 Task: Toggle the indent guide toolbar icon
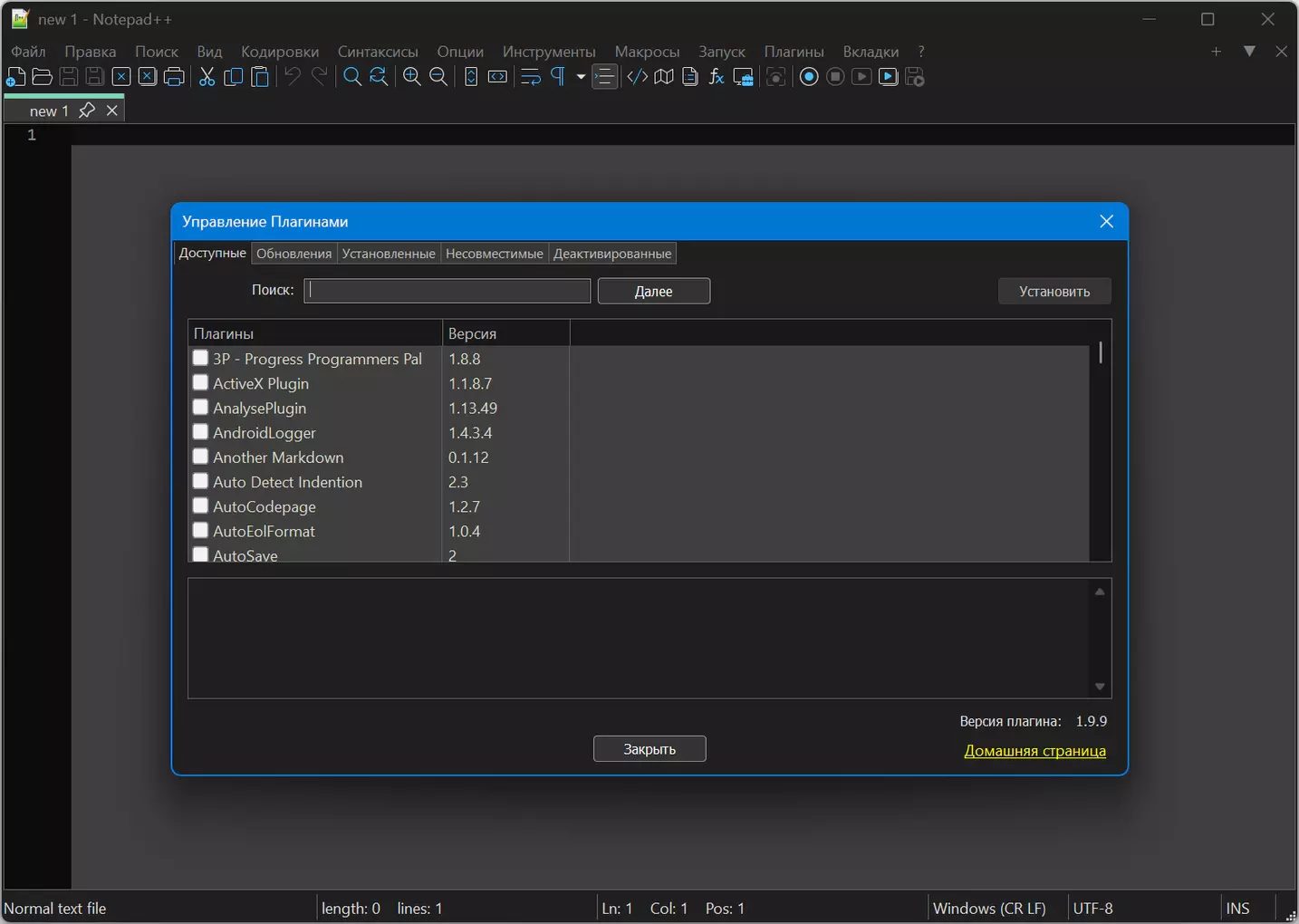[604, 77]
